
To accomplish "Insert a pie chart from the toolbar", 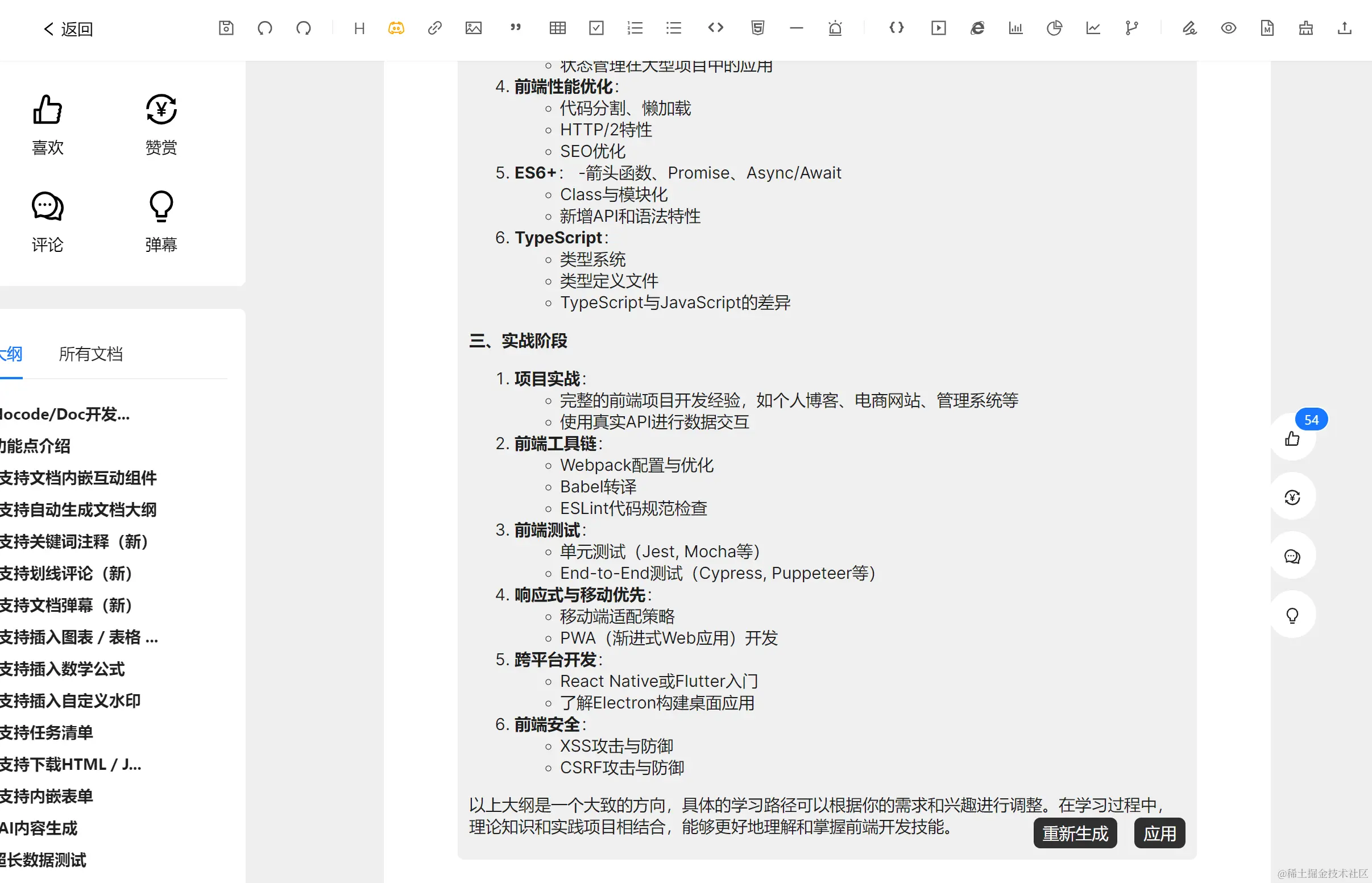I will pyautogui.click(x=1054, y=27).
